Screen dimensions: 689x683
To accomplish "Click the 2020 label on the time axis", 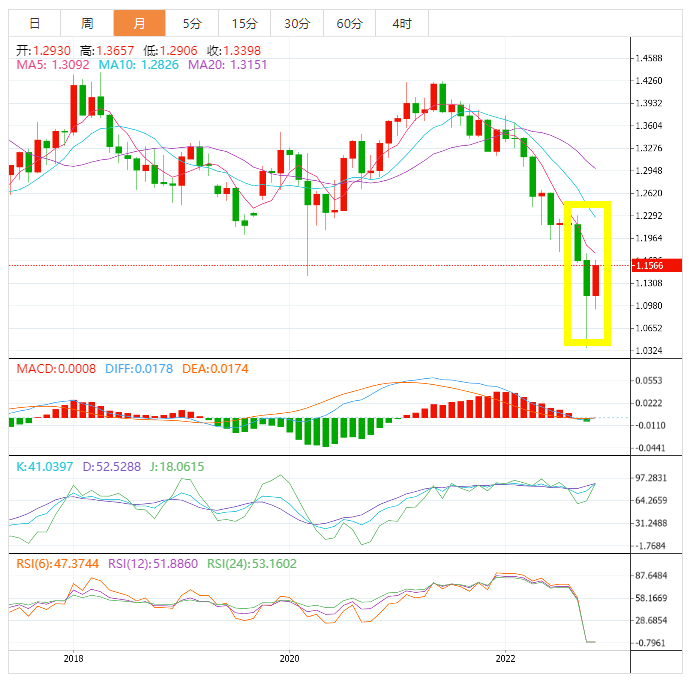I will pyautogui.click(x=289, y=658).
